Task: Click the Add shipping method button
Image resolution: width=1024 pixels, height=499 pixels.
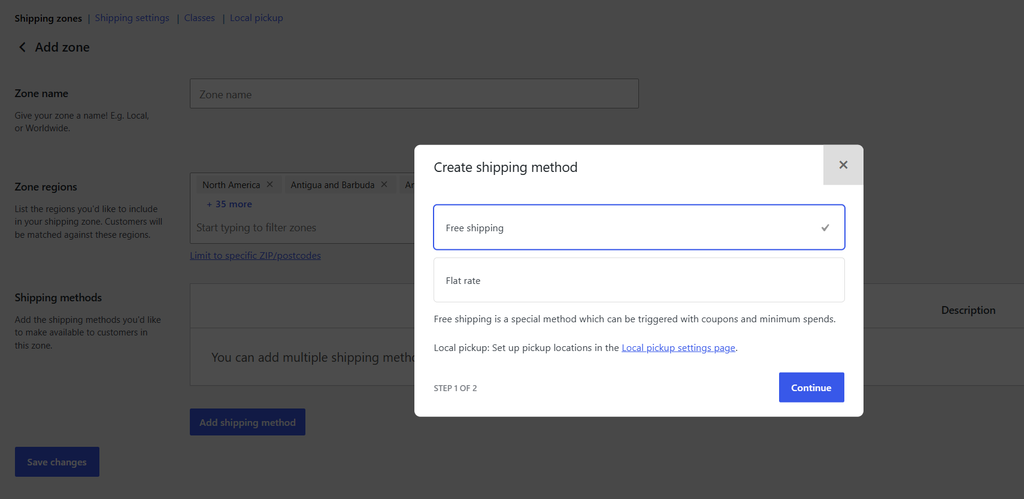Action: click(248, 423)
